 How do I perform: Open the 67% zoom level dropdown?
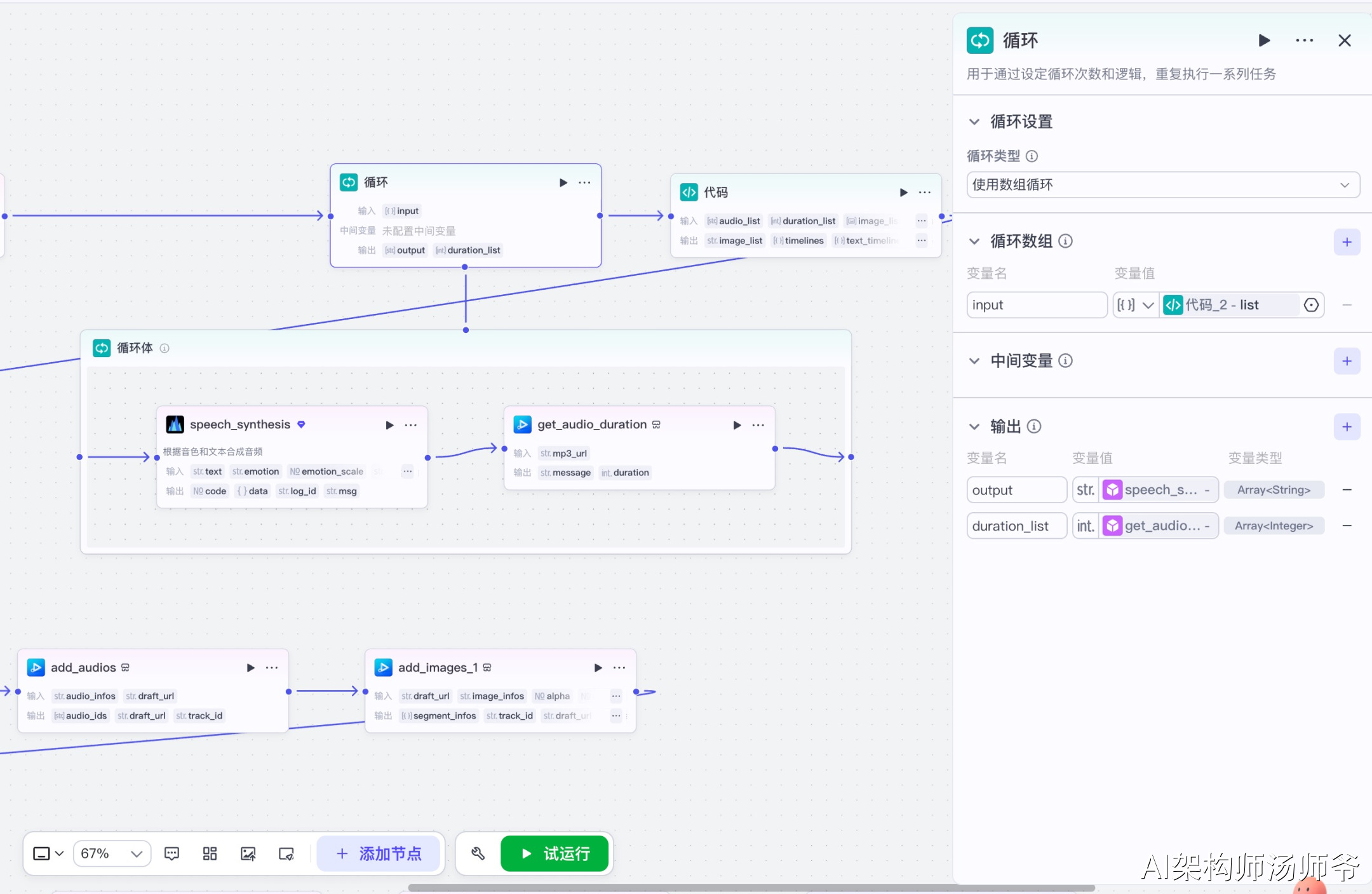coord(112,853)
